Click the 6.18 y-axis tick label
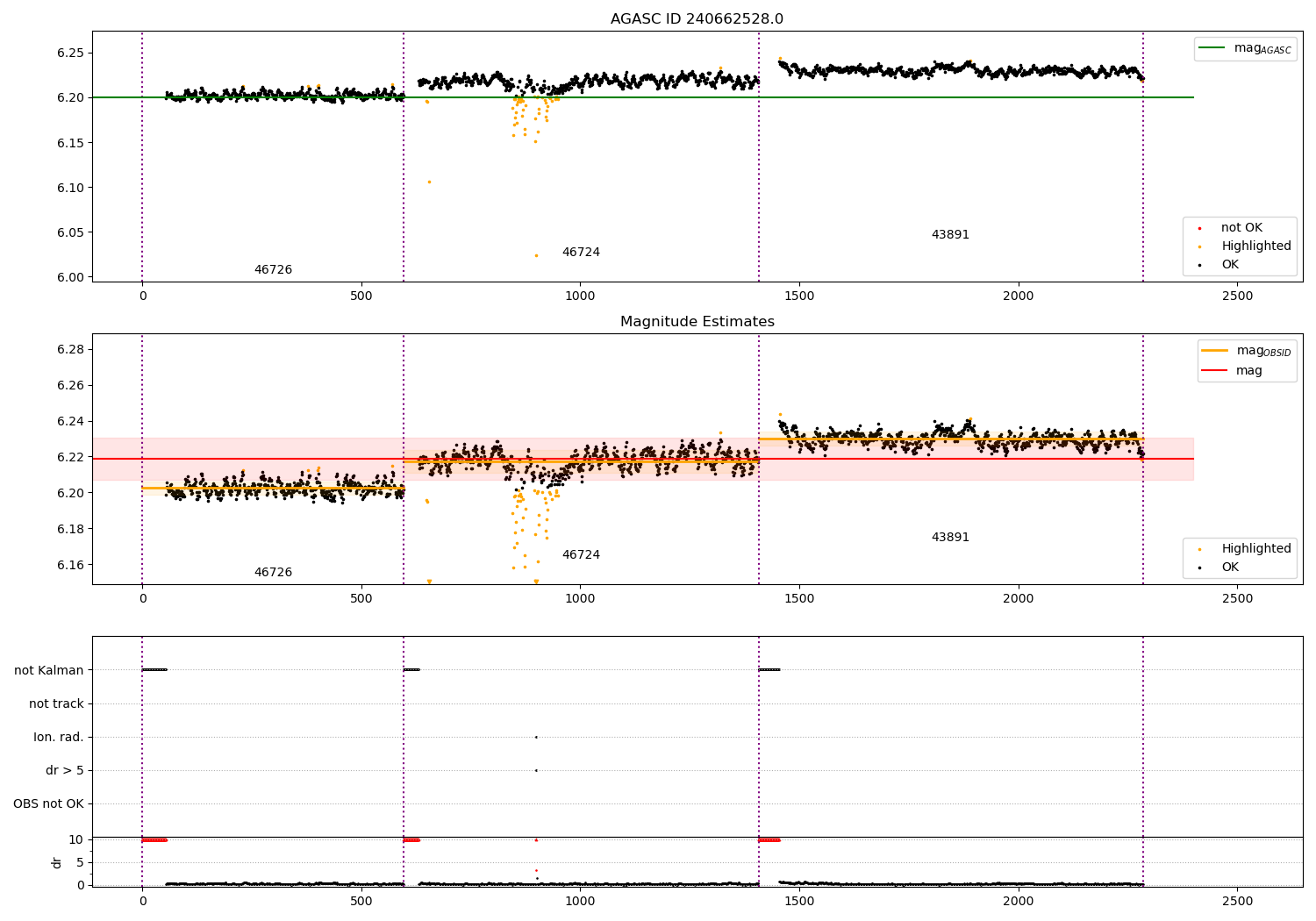Viewport: 1316px width, 921px height. (x=69, y=529)
